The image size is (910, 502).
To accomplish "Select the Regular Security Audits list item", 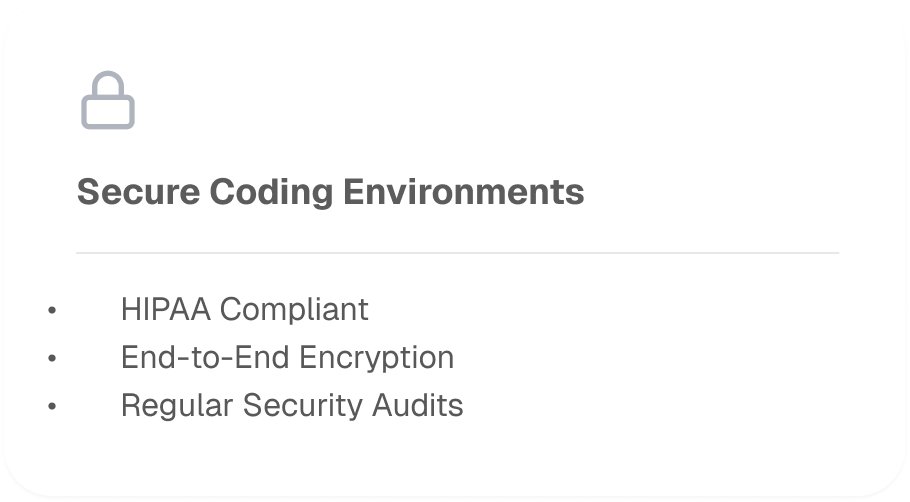I will coord(291,405).
